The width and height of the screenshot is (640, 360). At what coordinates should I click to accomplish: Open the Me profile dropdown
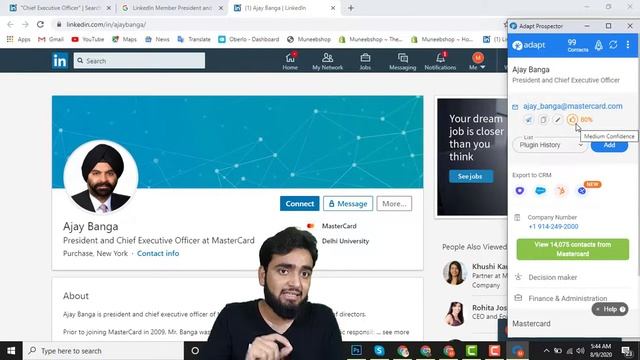pyautogui.click(x=477, y=61)
